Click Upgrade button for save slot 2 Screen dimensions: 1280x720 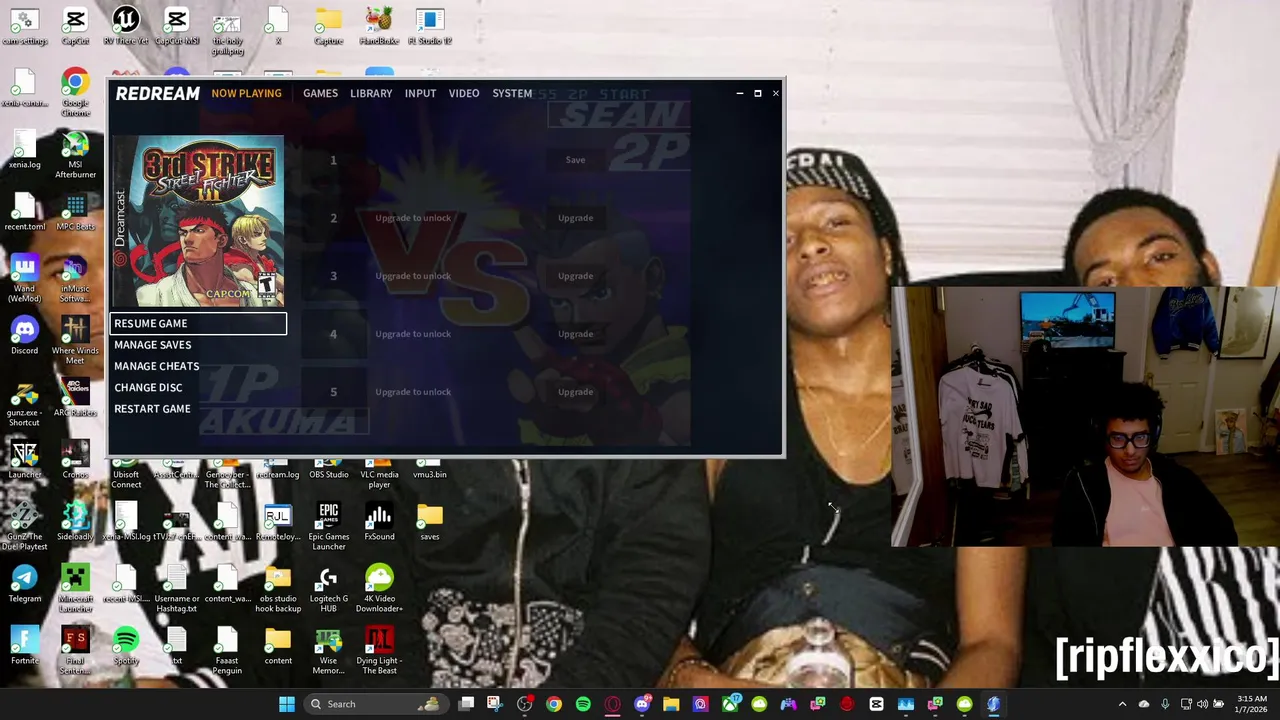(x=575, y=218)
